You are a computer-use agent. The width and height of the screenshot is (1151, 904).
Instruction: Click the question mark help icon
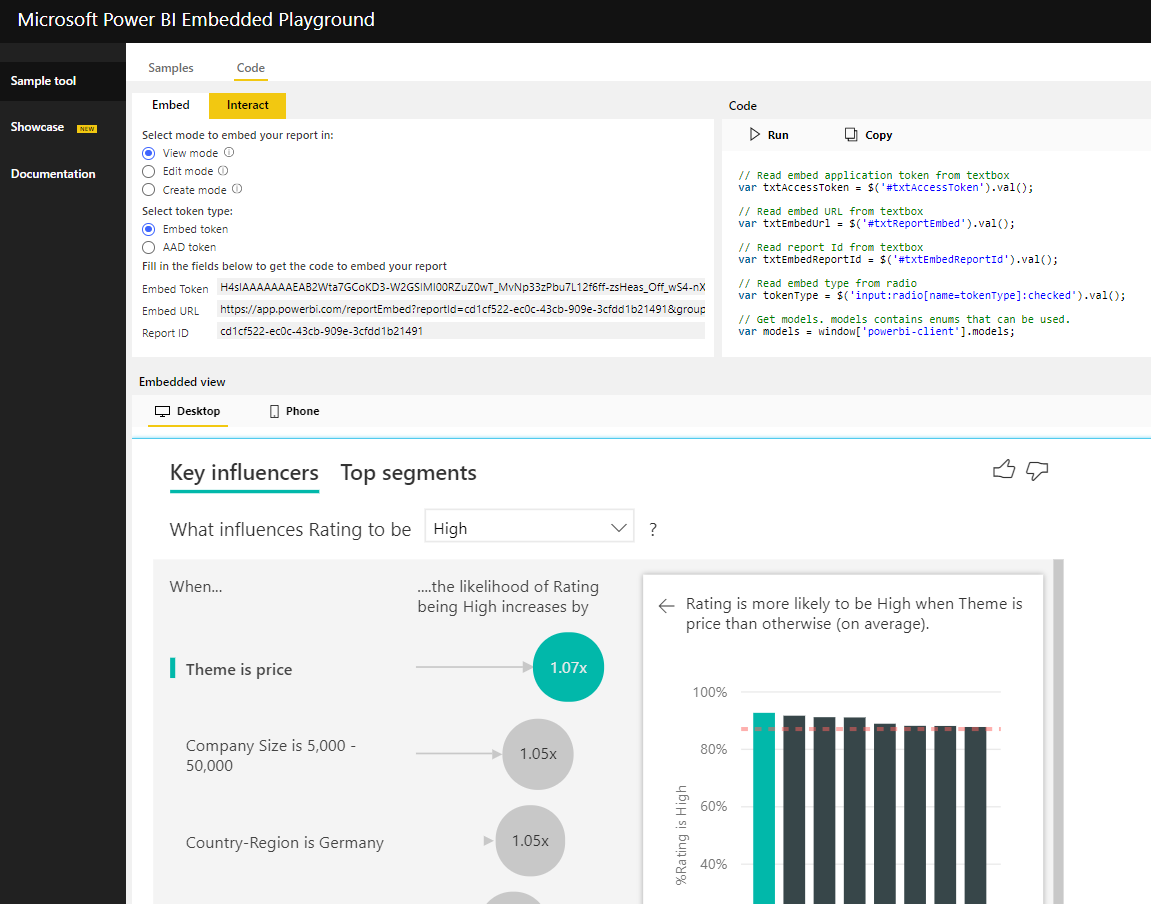[653, 530]
